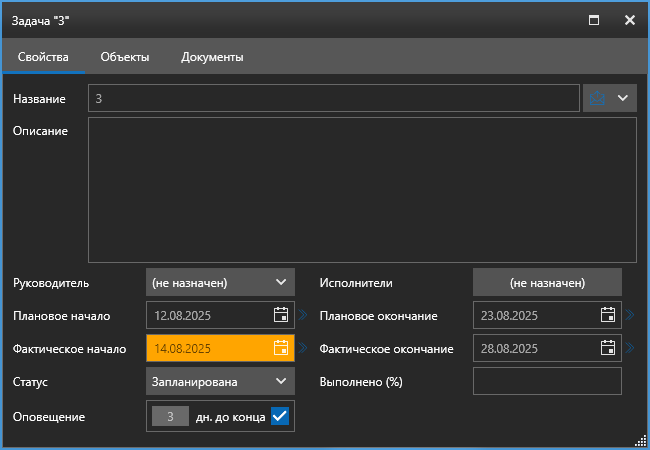Click double-arrow next to Фактическое окончание date

click(630, 349)
